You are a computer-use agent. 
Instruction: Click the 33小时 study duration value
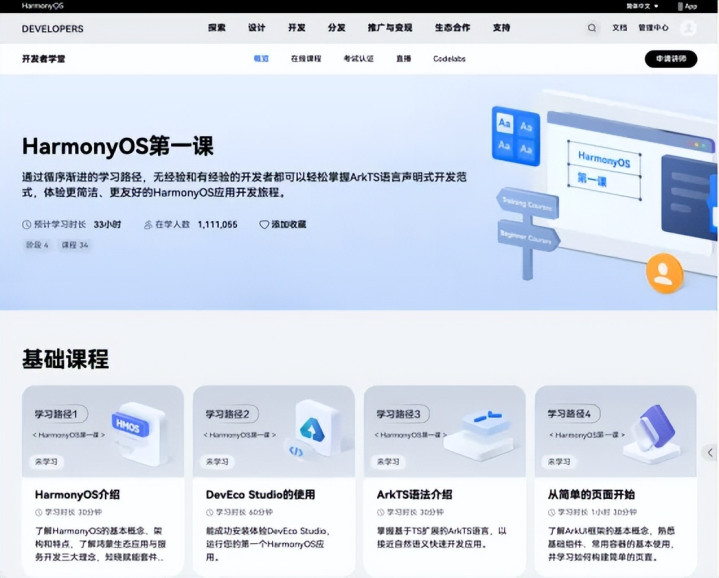[x=107, y=225]
